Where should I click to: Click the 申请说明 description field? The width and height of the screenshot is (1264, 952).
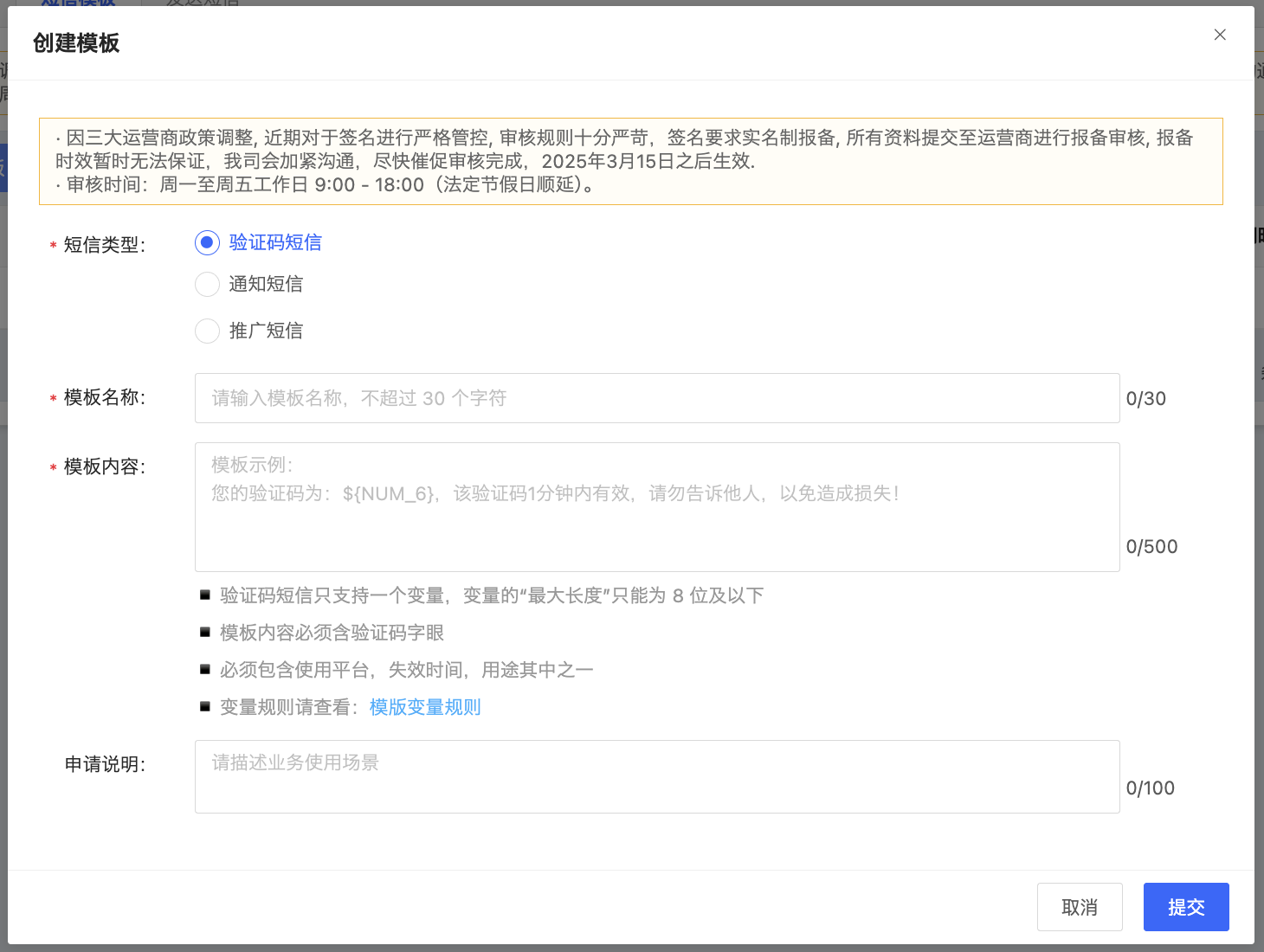(x=657, y=776)
